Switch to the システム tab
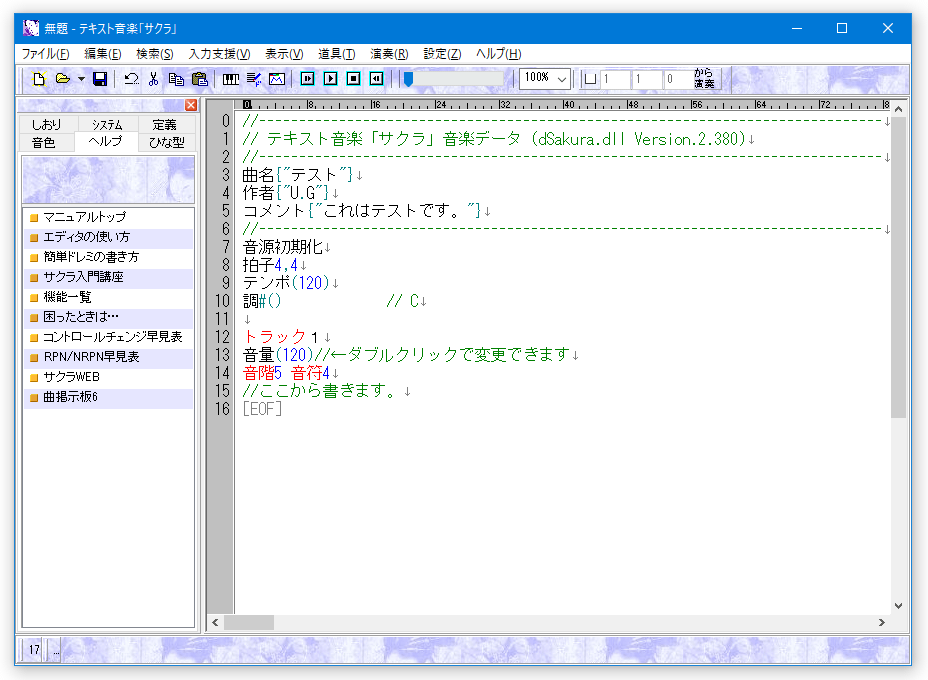Viewport: 928px width, 680px height. pos(107,124)
